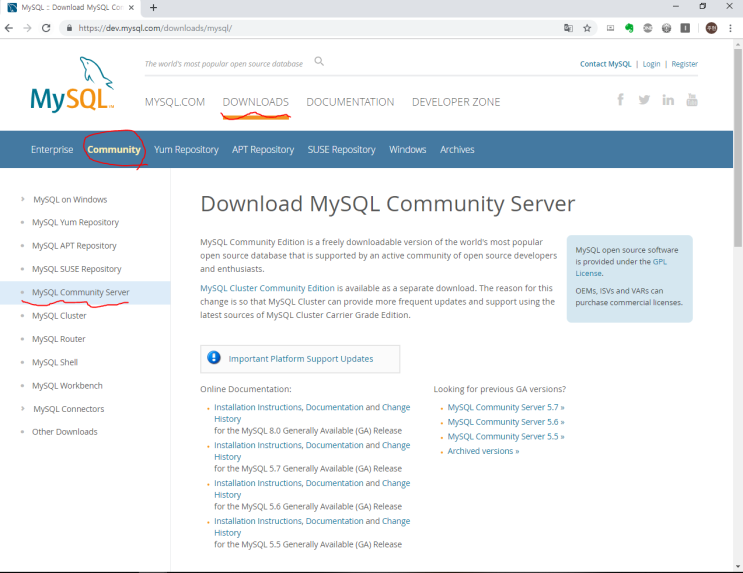Open MySQL YouTube channel icon
Viewport: 743px width, 573px height.
click(692, 100)
